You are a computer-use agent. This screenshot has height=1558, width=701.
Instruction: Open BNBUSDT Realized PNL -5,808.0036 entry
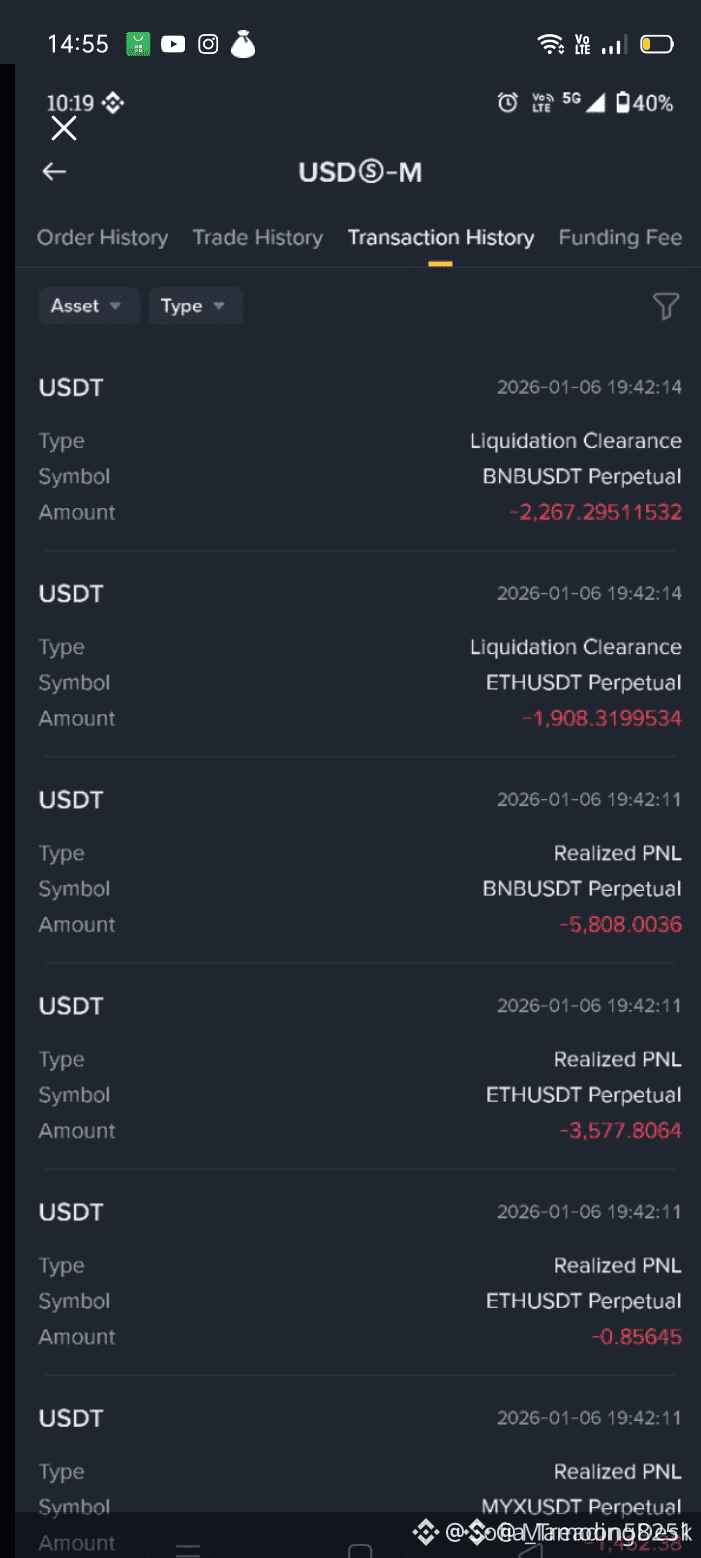[x=360, y=862]
